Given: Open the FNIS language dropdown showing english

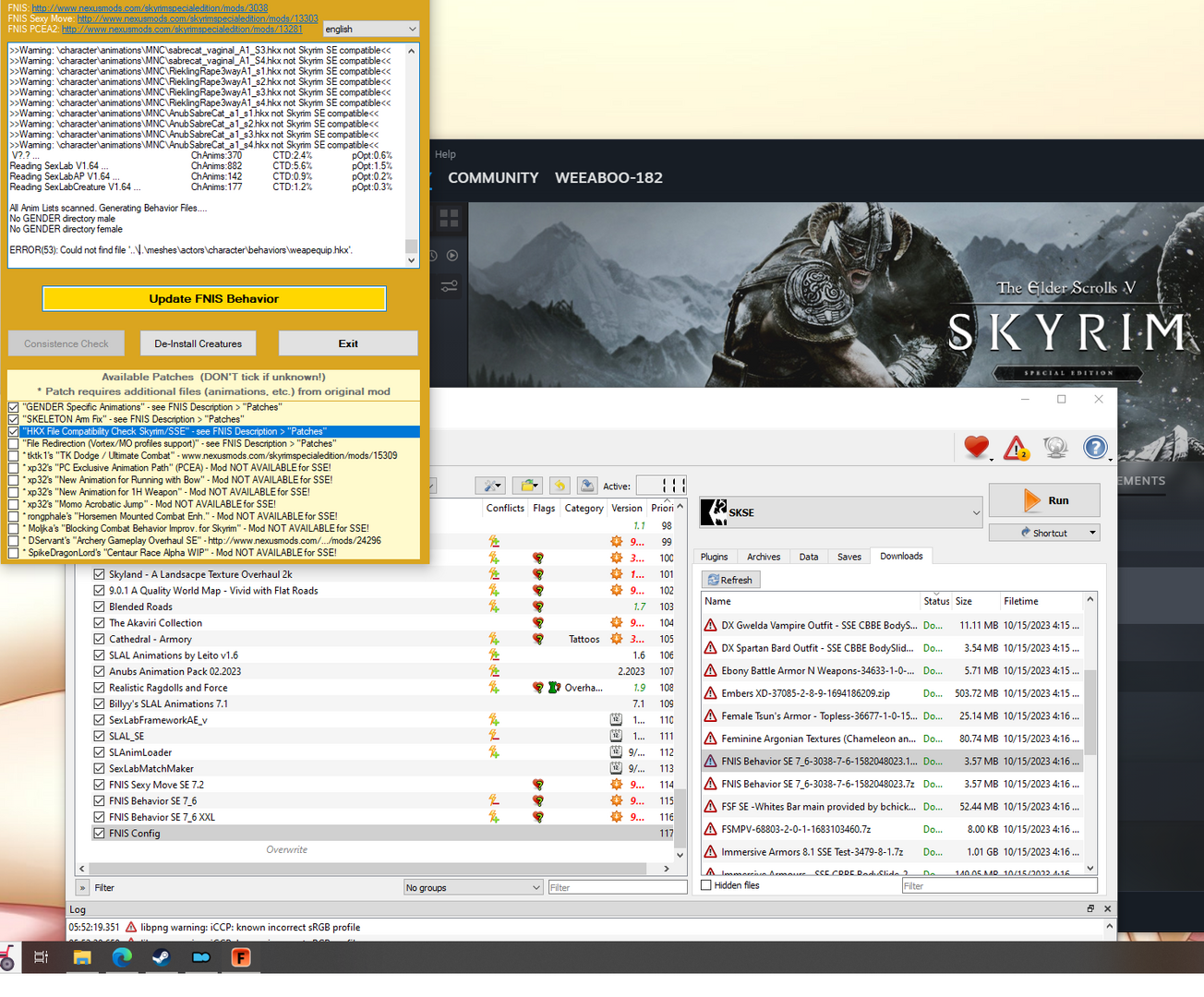Looking at the screenshot, I should pos(371,29).
